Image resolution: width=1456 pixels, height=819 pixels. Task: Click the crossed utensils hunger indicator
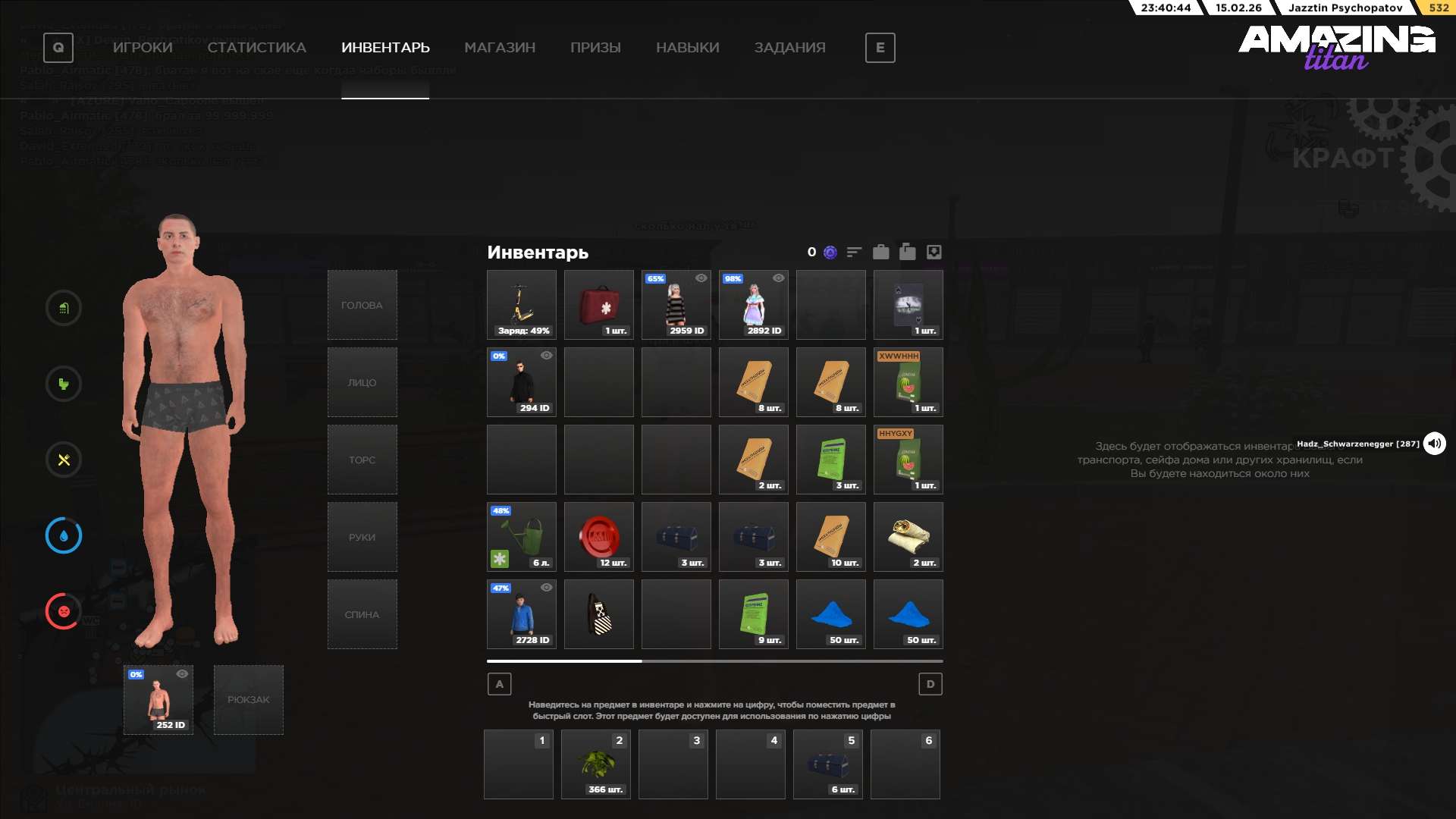(x=64, y=460)
